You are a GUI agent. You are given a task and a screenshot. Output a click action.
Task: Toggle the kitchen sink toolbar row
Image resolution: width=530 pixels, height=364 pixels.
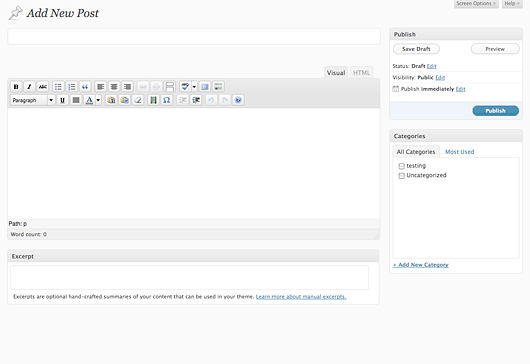tap(218, 87)
